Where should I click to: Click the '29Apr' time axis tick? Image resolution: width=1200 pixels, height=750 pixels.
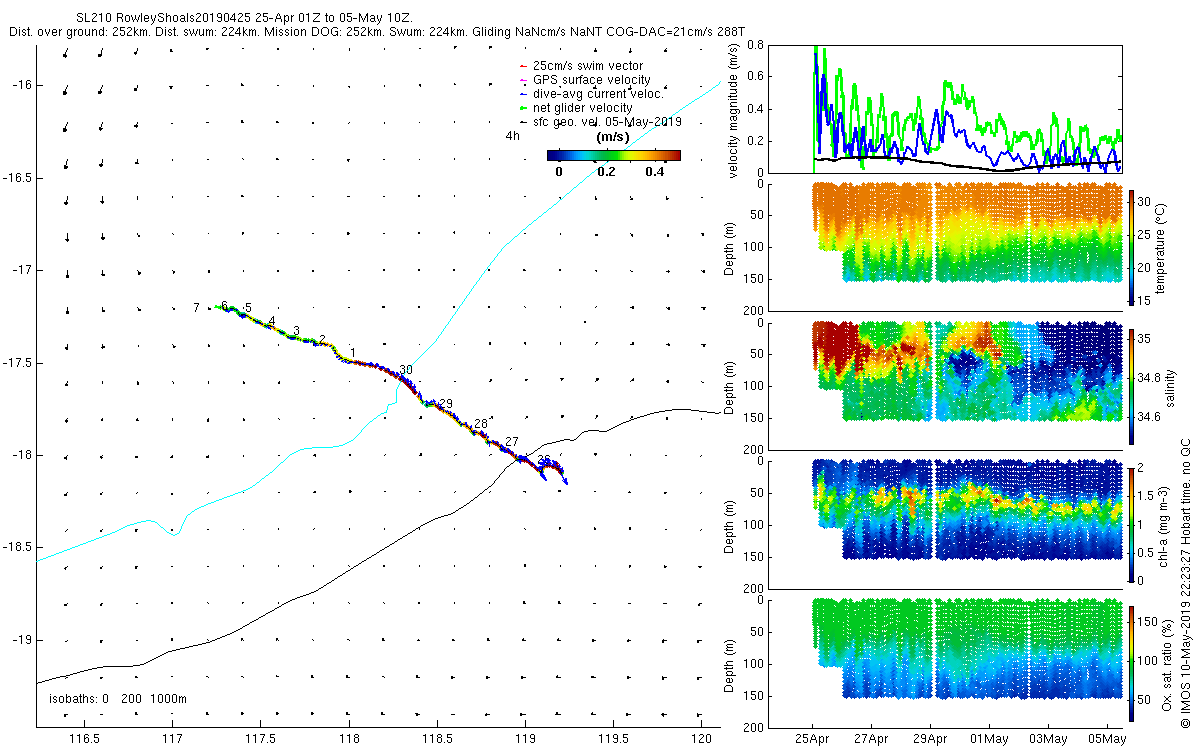pyautogui.click(x=931, y=738)
